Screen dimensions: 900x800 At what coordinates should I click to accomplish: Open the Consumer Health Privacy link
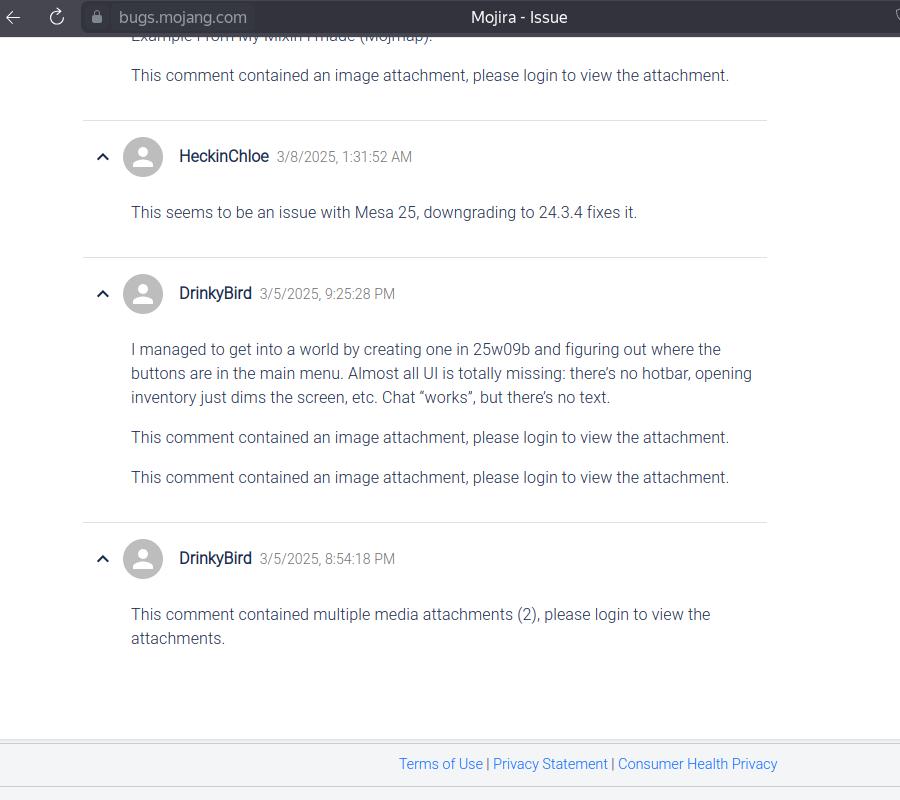coord(697,764)
